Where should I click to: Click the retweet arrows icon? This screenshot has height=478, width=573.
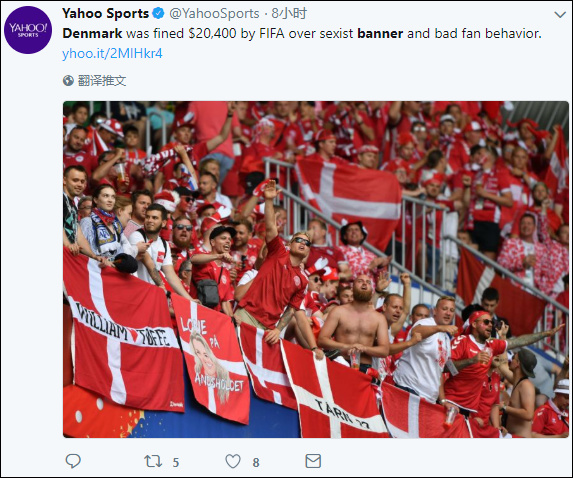[x=153, y=461]
